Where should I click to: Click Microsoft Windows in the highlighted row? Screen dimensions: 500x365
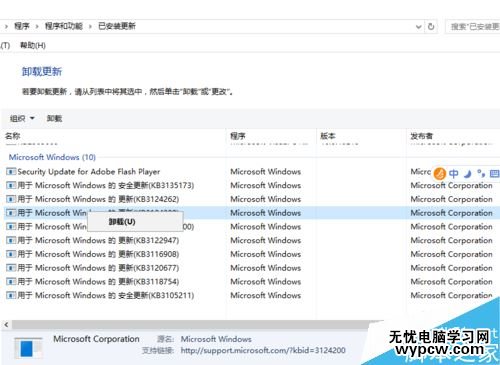pyautogui.click(x=266, y=213)
